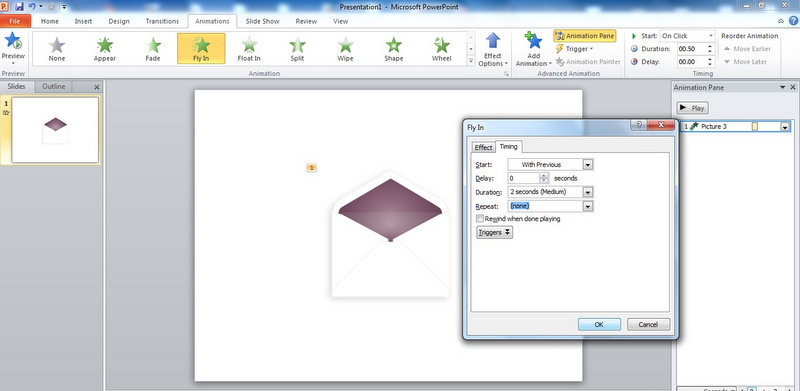This screenshot has height=391, width=800.
Task: Open Animation Pane options dropdown arrow
Action: tap(783, 88)
